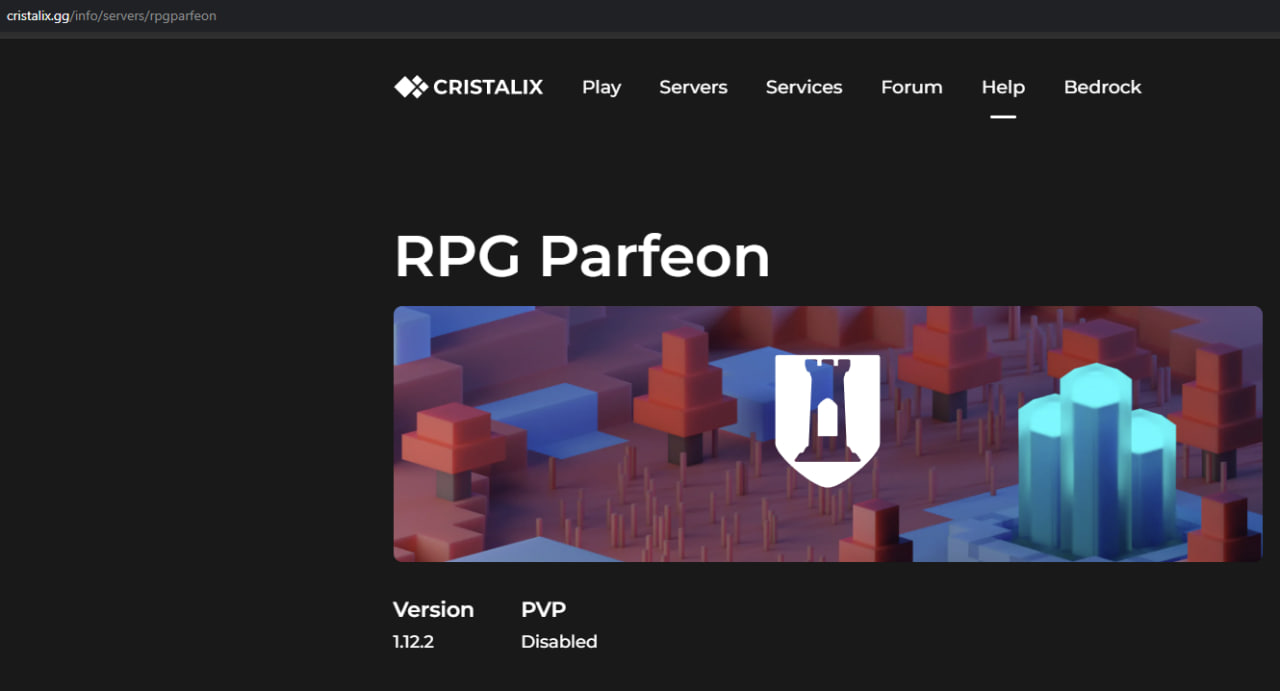Click the 1.12.2 version value
The height and width of the screenshot is (691, 1280).
pyautogui.click(x=413, y=642)
